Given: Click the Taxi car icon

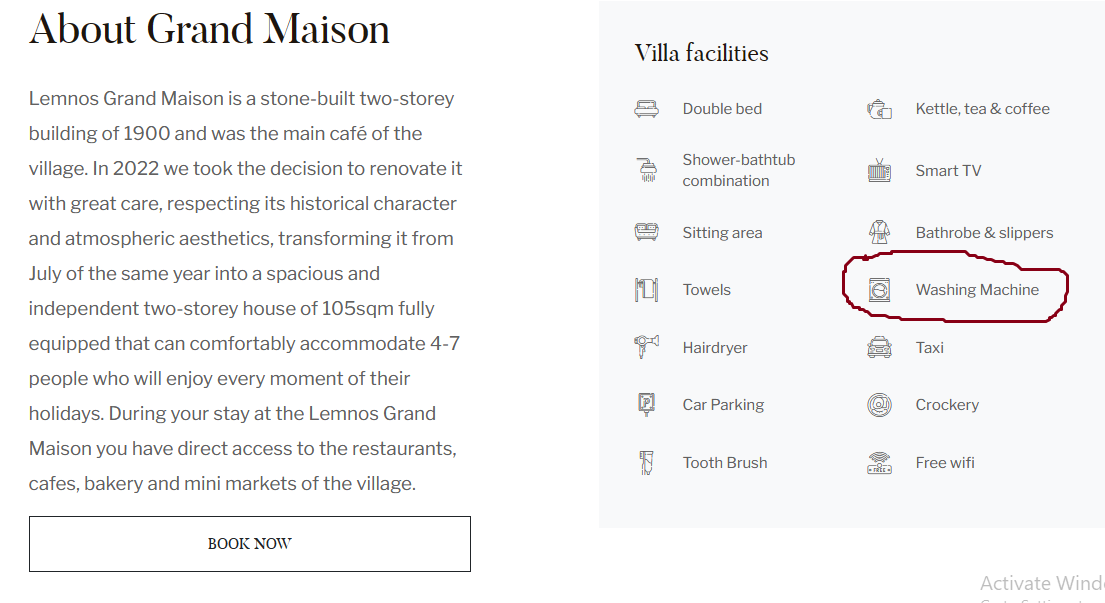Looking at the screenshot, I should pos(879,348).
